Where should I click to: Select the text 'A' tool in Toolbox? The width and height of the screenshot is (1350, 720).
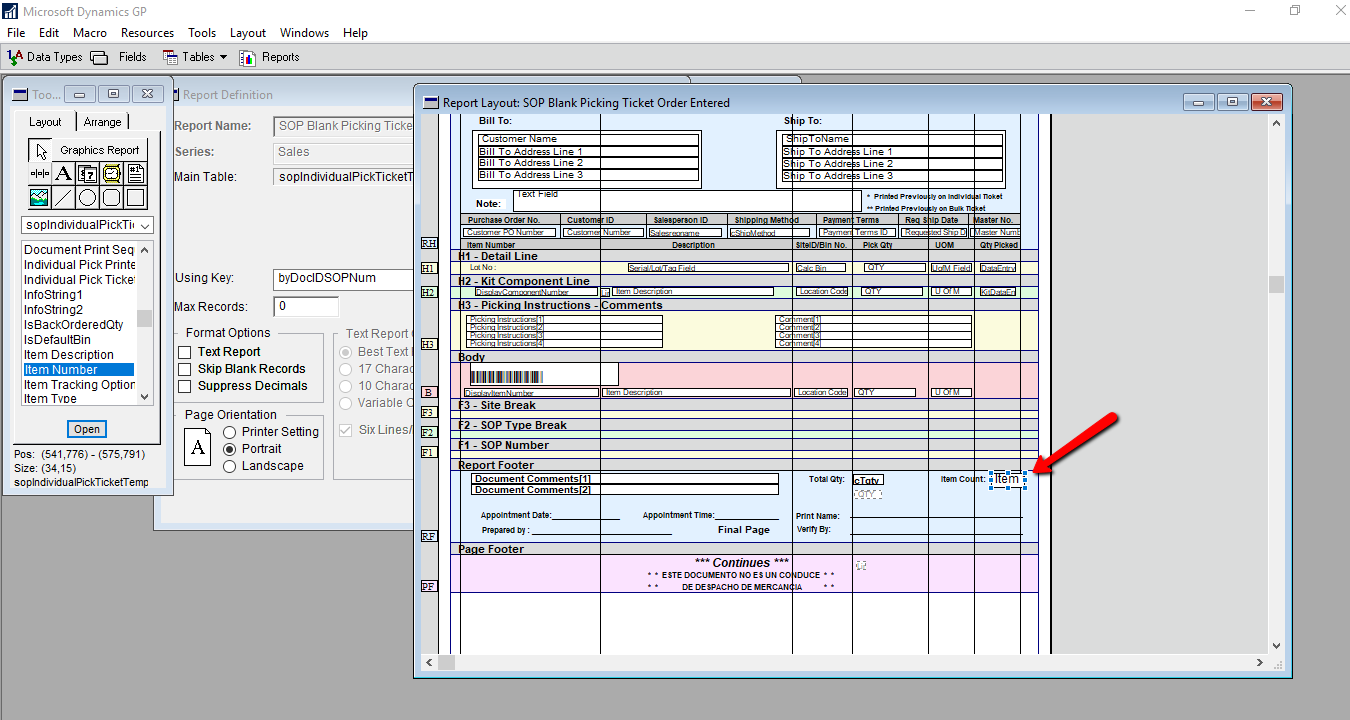click(x=64, y=173)
